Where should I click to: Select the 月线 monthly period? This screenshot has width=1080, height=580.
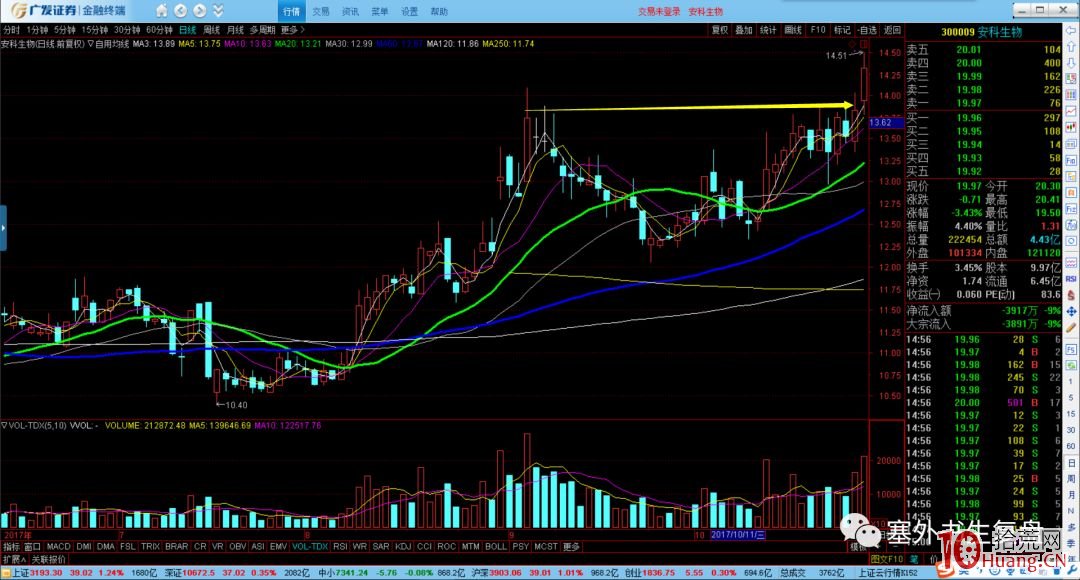(x=236, y=30)
